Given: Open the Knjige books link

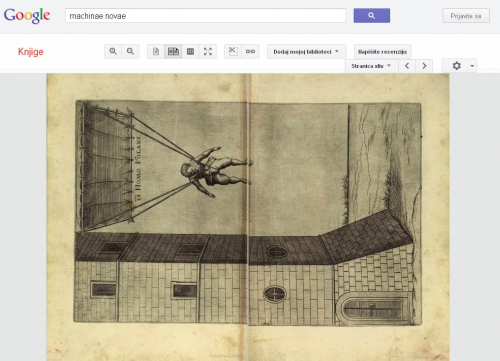Looking at the screenshot, I should click(31, 52).
